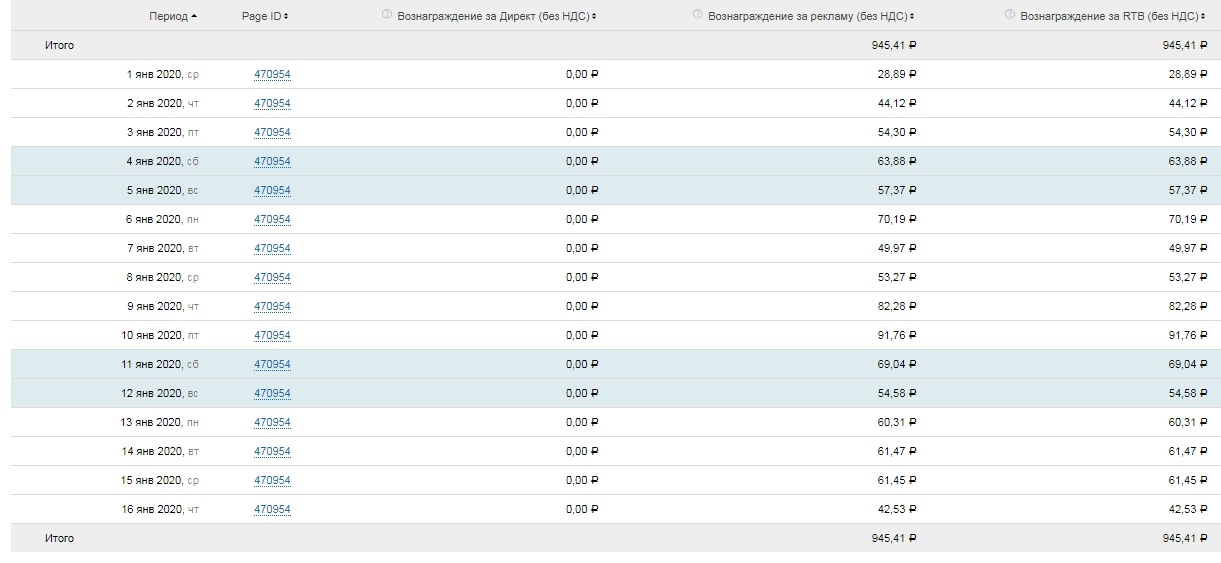
Task: Click 61,45 ₽ in the рекламу column
Action: coord(897,481)
